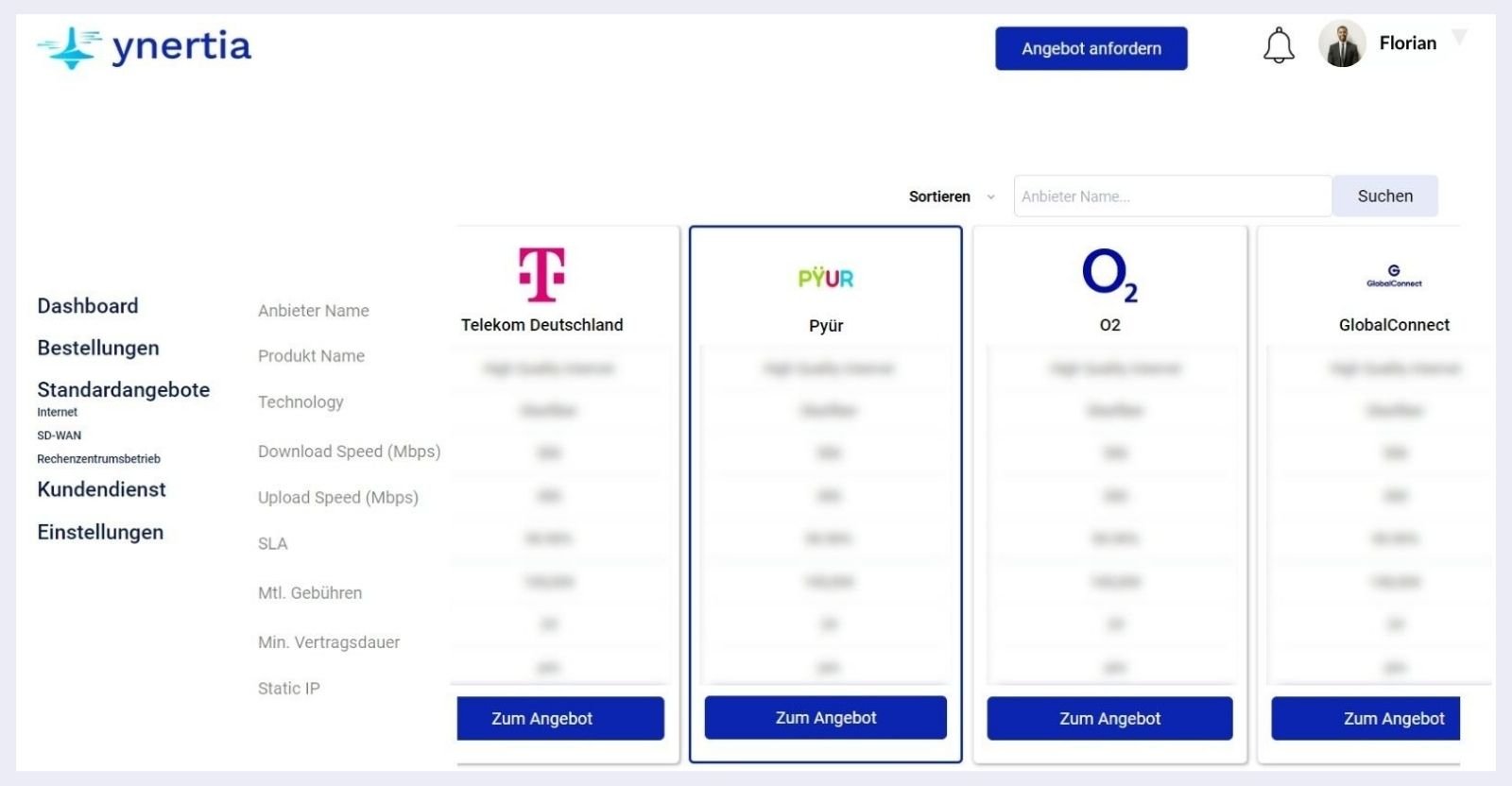Click Zum Angebot under Pyür
1512x786 pixels.
[826, 718]
